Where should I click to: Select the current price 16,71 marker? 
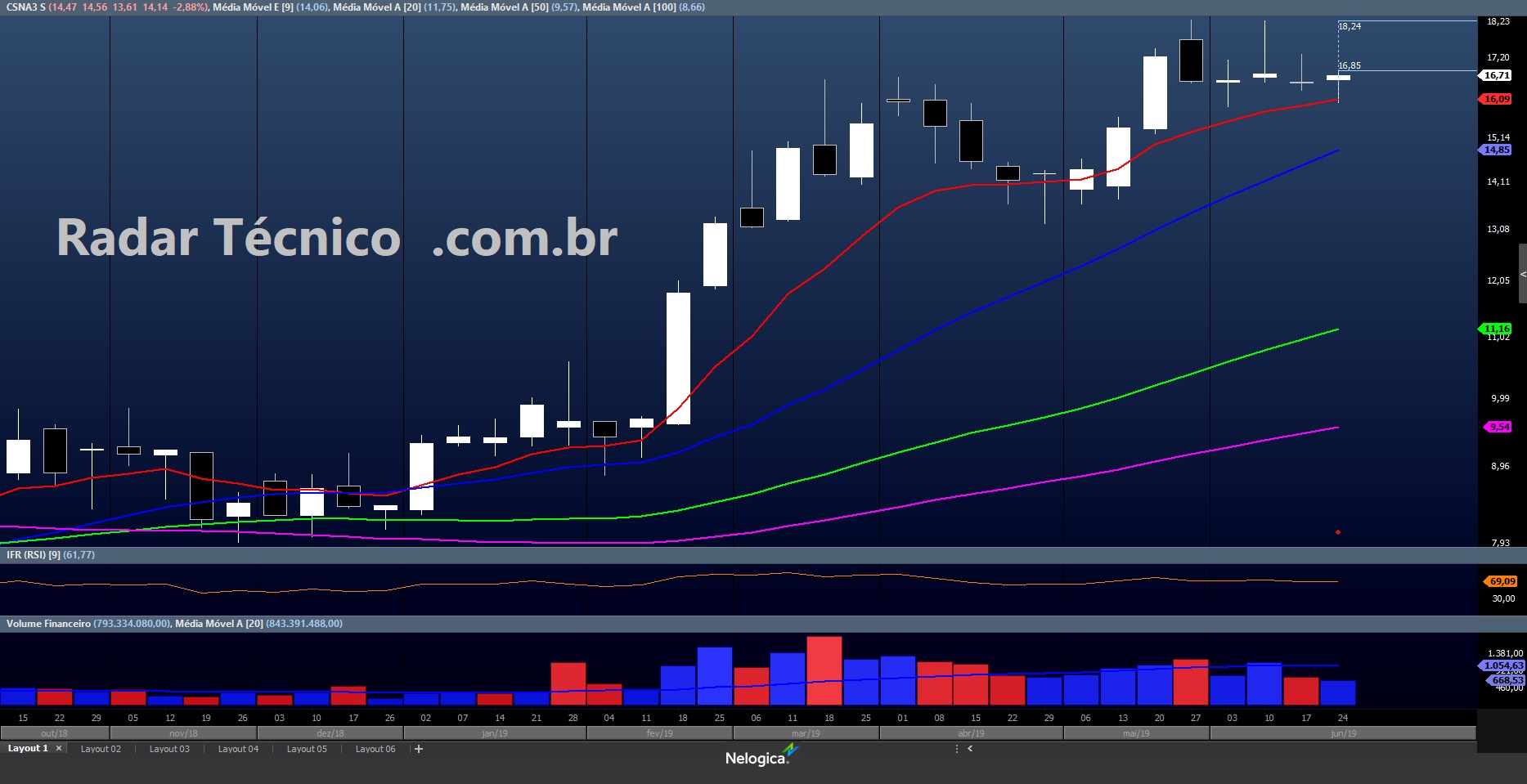pos(1497,75)
